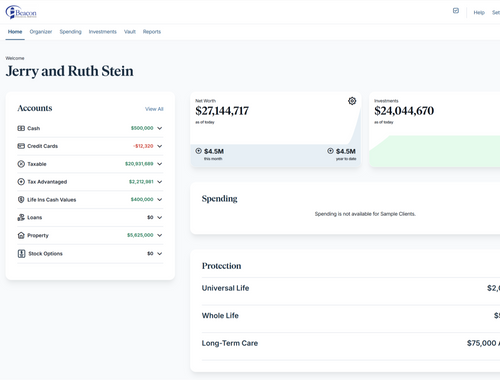Screen dimensions: 500x380
Task: Click the Property house icon
Action: [x=21, y=235]
